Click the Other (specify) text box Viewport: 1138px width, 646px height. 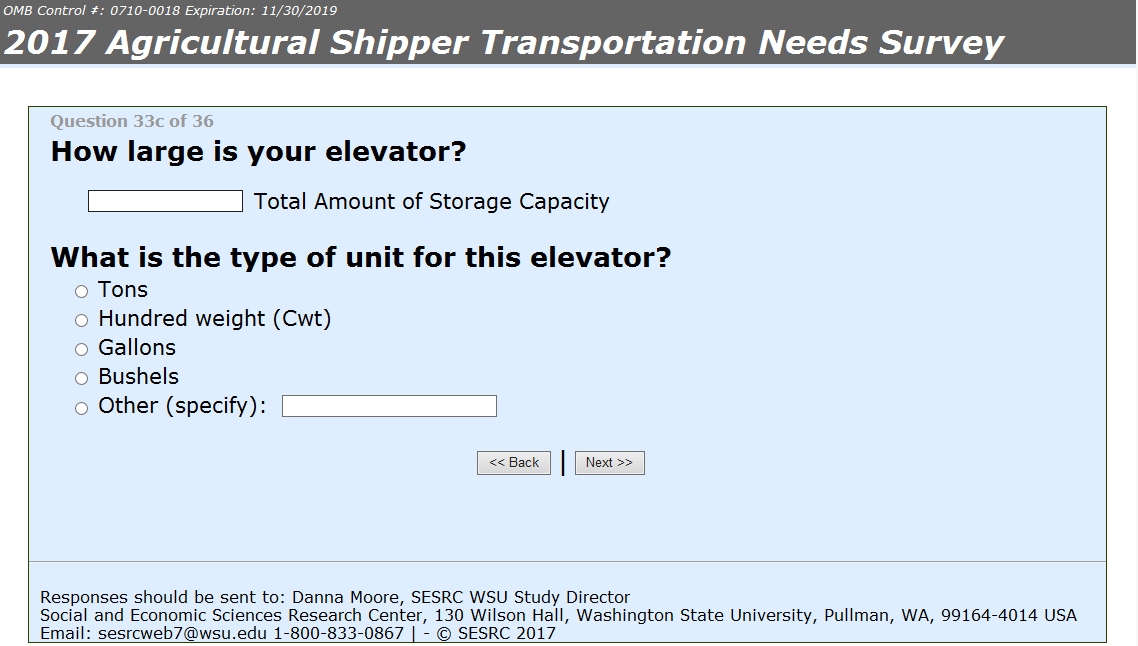point(389,406)
